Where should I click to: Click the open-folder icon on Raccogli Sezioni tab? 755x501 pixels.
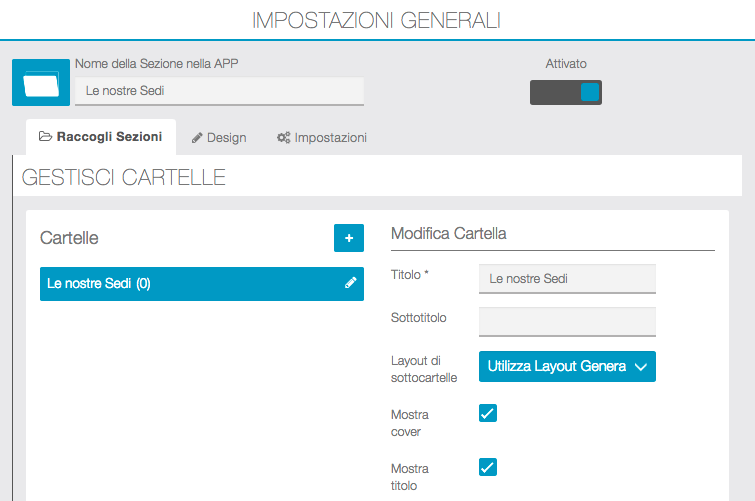tap(45, 136)
